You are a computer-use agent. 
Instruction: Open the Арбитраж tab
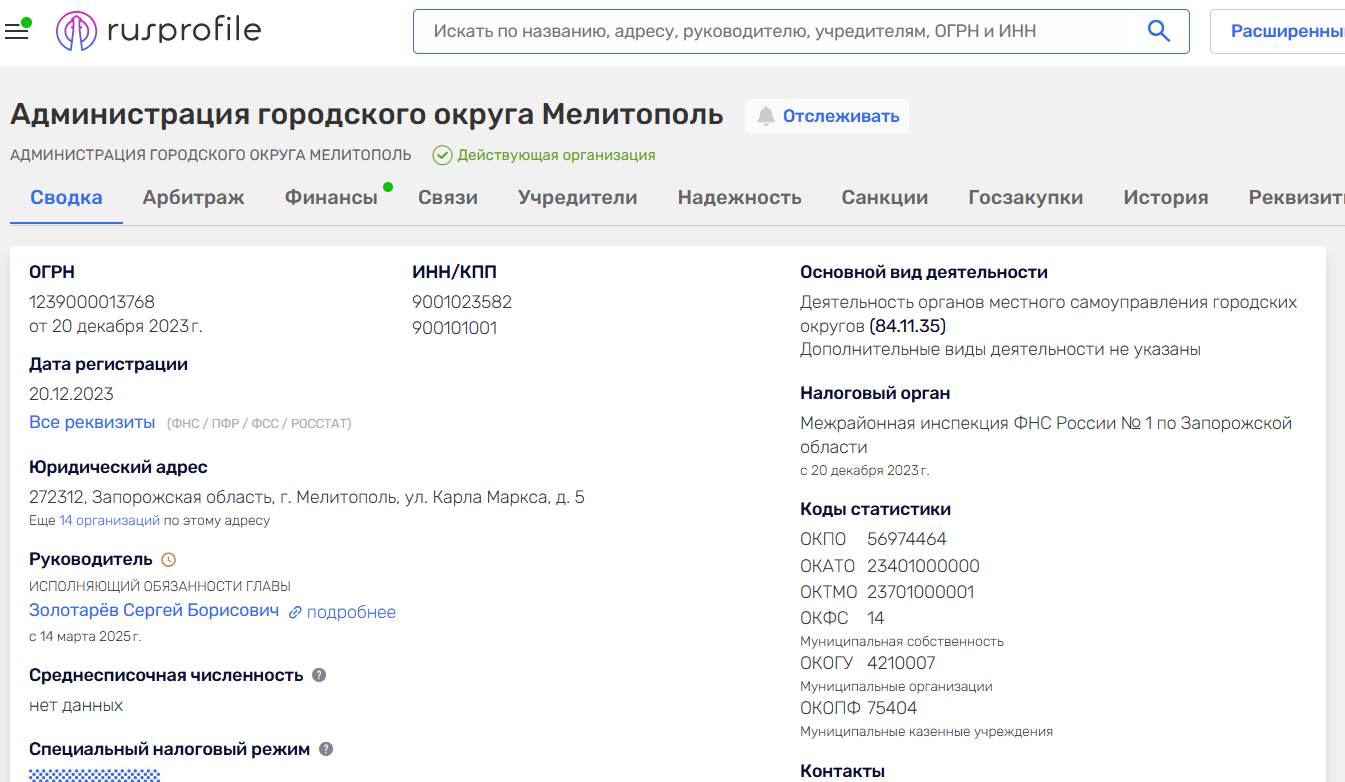pyautogui.click(x=193, y=197)
